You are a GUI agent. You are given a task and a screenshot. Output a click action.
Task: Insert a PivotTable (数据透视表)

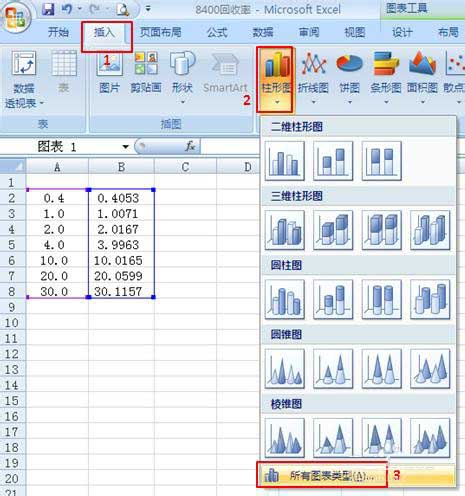coord(24,79)
